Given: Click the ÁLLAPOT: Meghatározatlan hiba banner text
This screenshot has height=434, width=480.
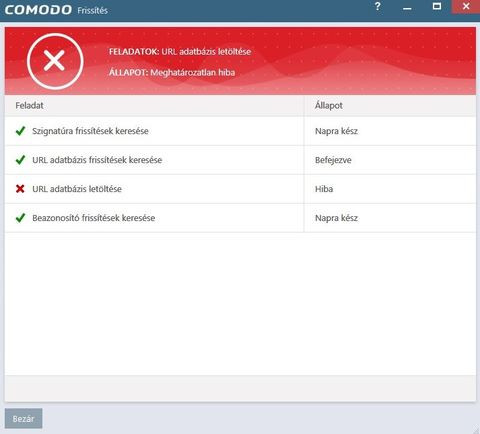Looking at the screenshot, I should tap(172, 72).
